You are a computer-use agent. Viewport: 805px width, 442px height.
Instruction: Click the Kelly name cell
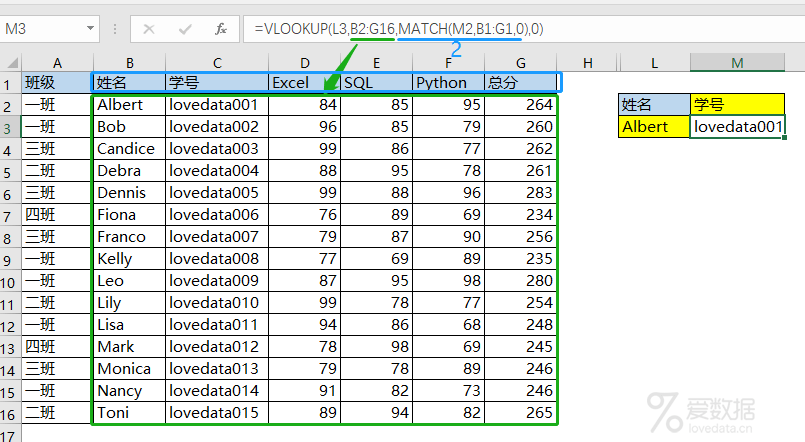pyautogui.click(x=129, y=259)
